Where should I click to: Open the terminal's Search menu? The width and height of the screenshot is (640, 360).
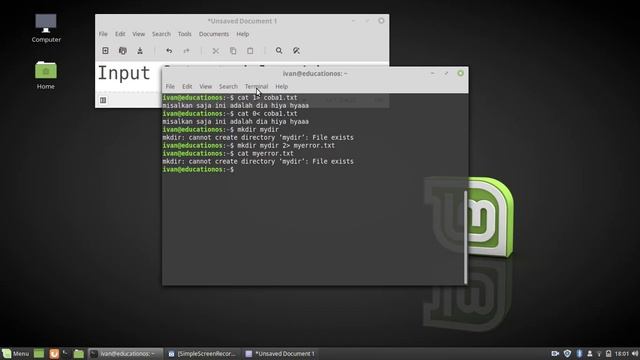[x=228, y=87]
